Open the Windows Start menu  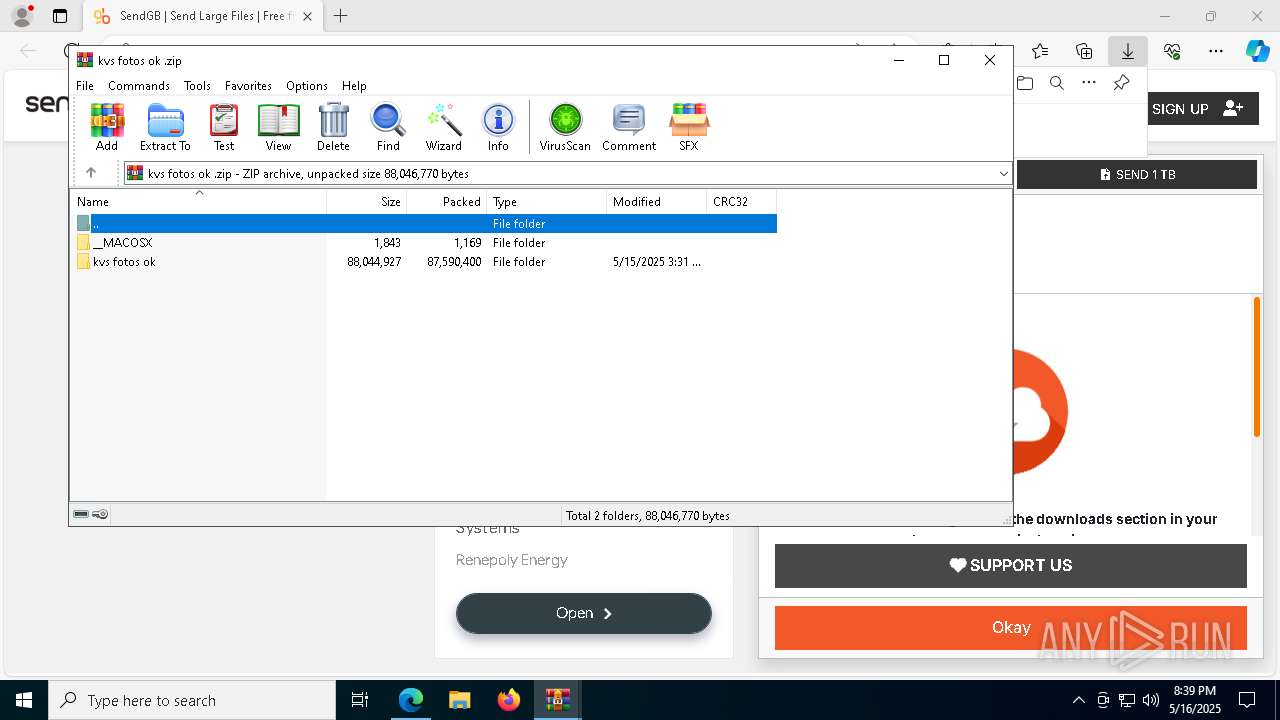pos(24,700)
